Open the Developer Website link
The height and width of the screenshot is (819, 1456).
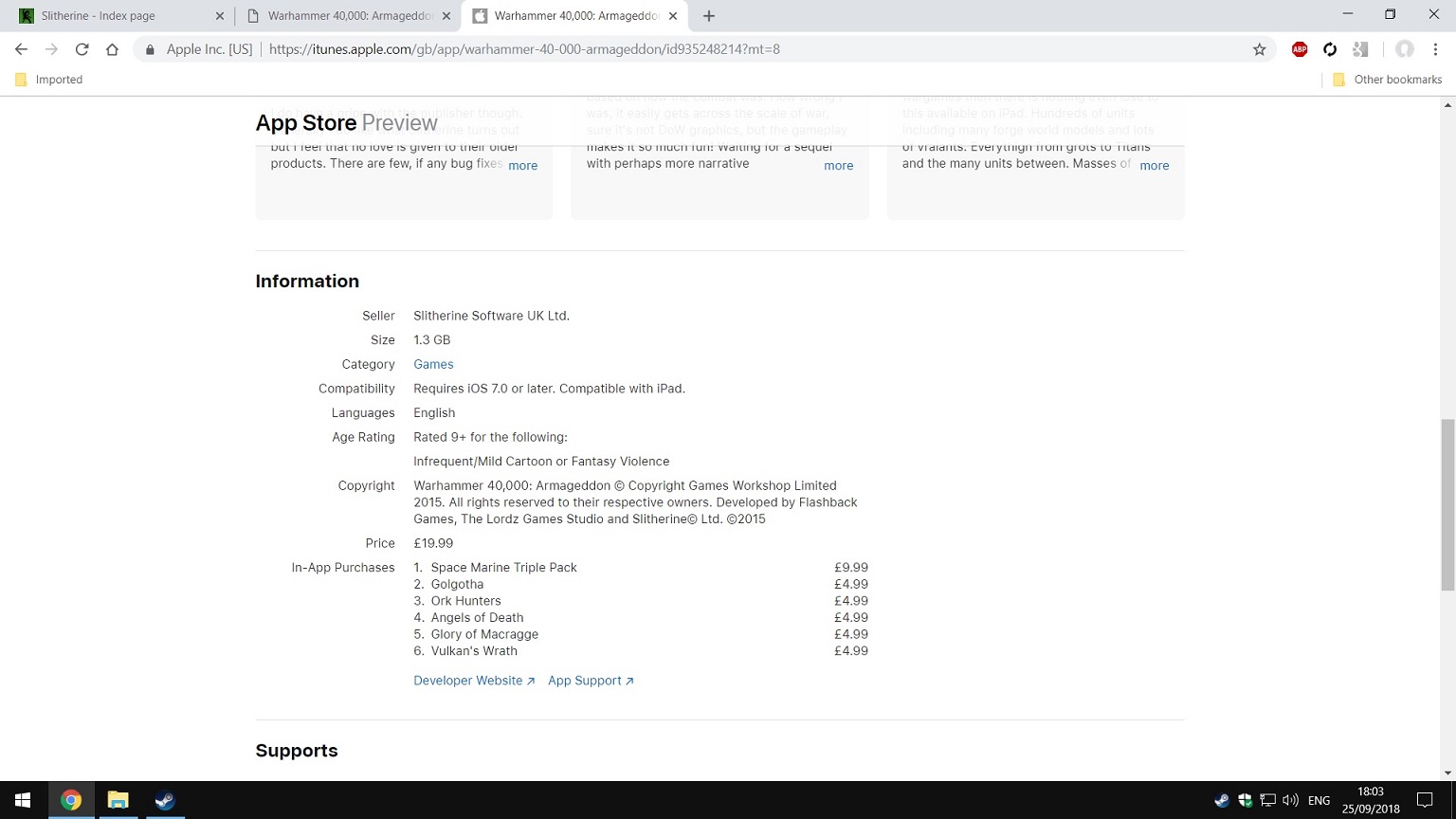click(x=474, y=681)
